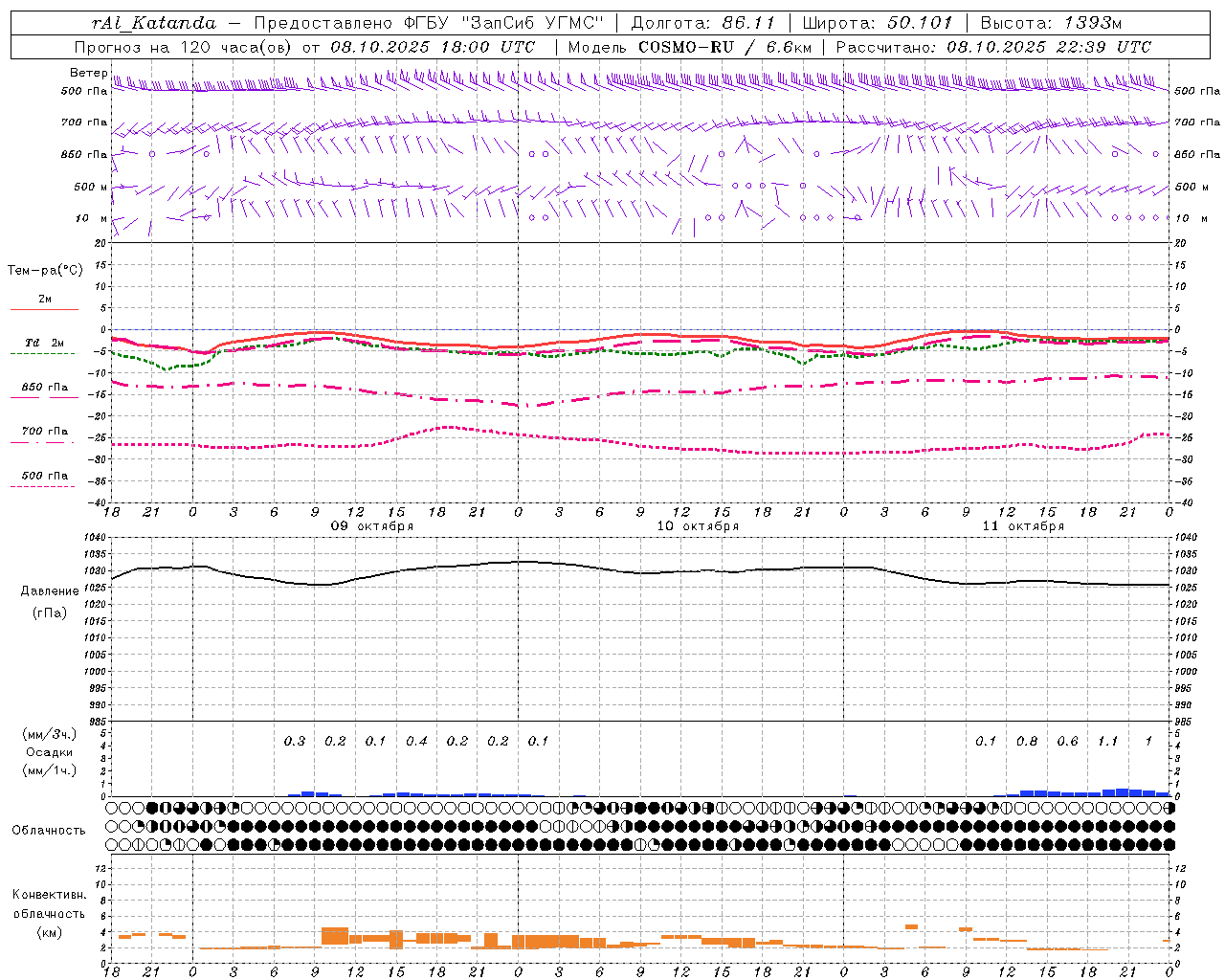1225x980 pixels.
Task: Click the Td 2м dew point legend entry
Action: (44, 343)
